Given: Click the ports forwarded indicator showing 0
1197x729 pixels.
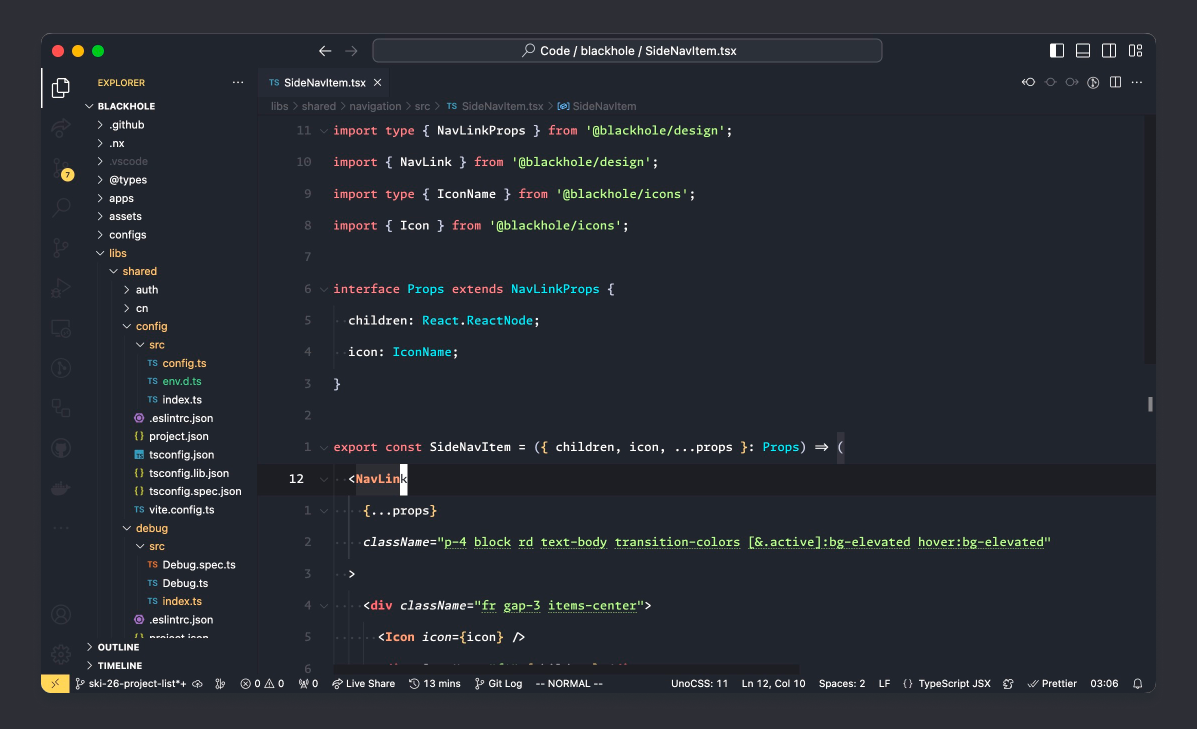Looking at the screenshot, I should 308,684.
